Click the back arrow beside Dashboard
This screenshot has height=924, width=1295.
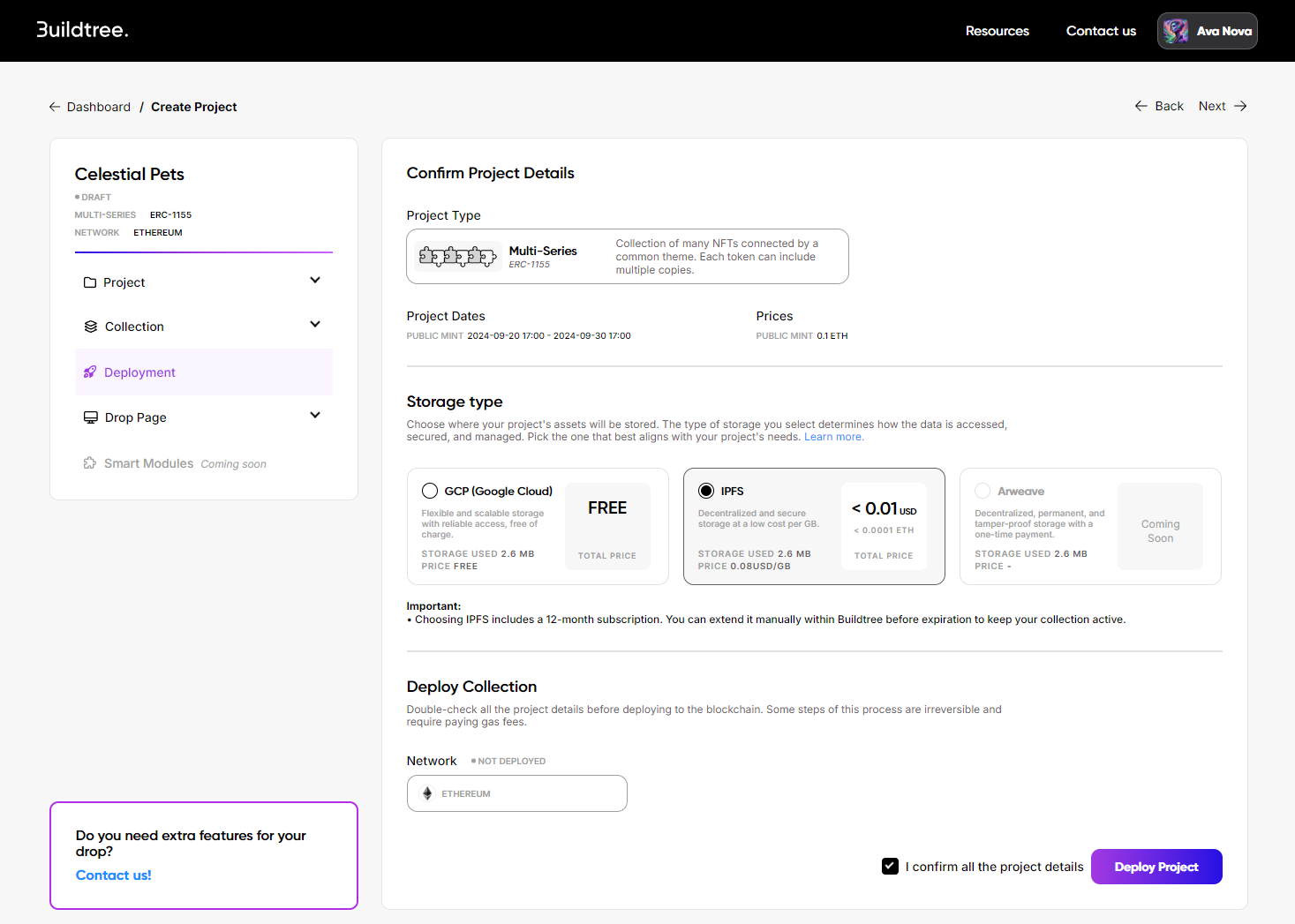pos(55,107)
